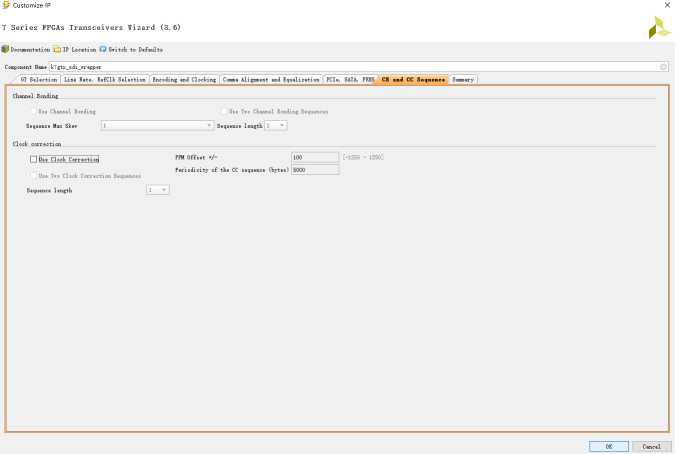The image size is (675, 454).
Task: Toggle Use Two Channel Bonding Sequences checkbox
Action: [224, 111]
